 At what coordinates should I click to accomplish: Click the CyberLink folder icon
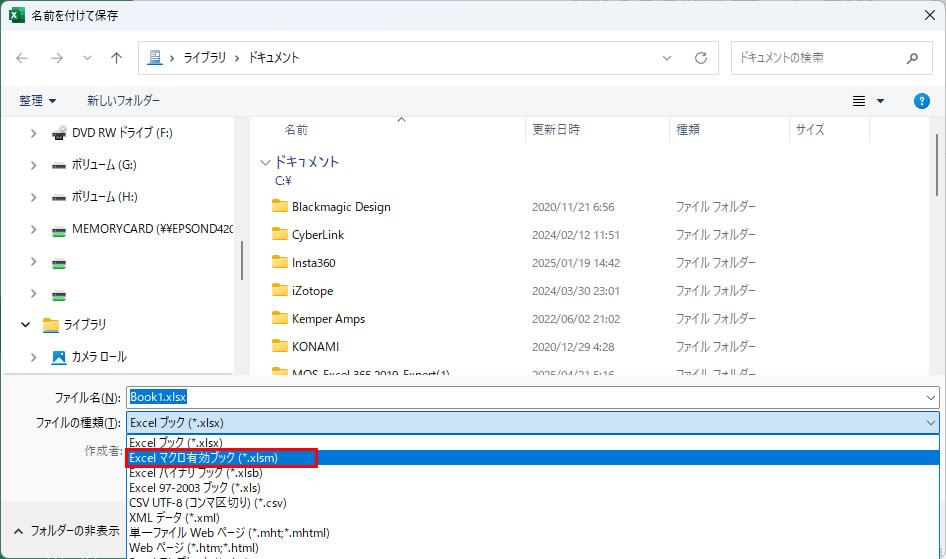tap(279, 234)
